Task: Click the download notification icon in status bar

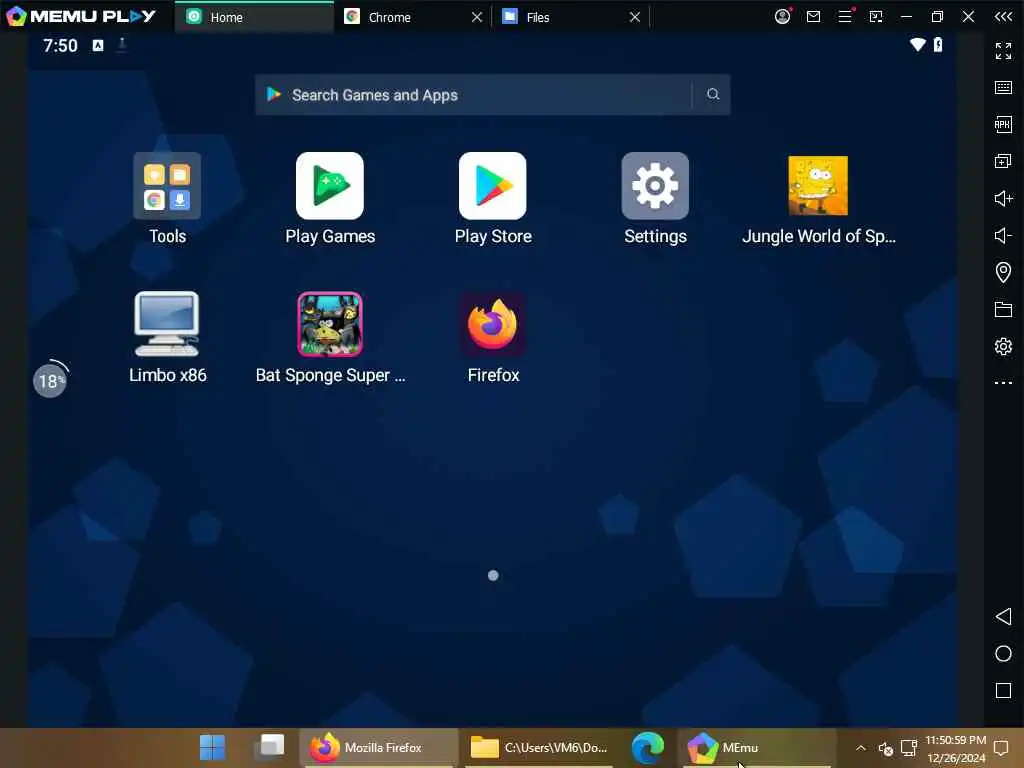Action: point(121,44)
